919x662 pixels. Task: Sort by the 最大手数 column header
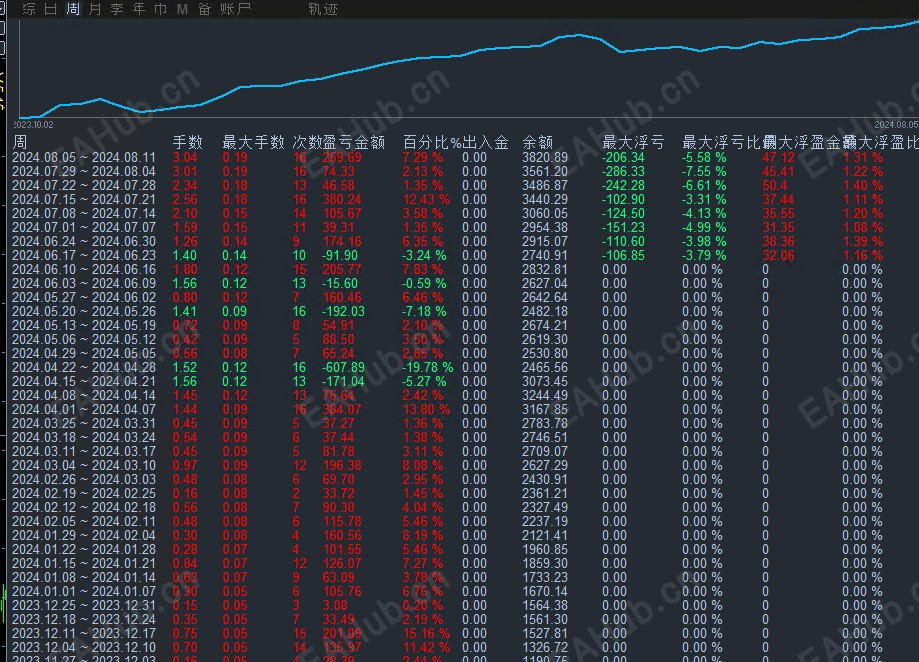pyautogui.click(x=253, y=142)
